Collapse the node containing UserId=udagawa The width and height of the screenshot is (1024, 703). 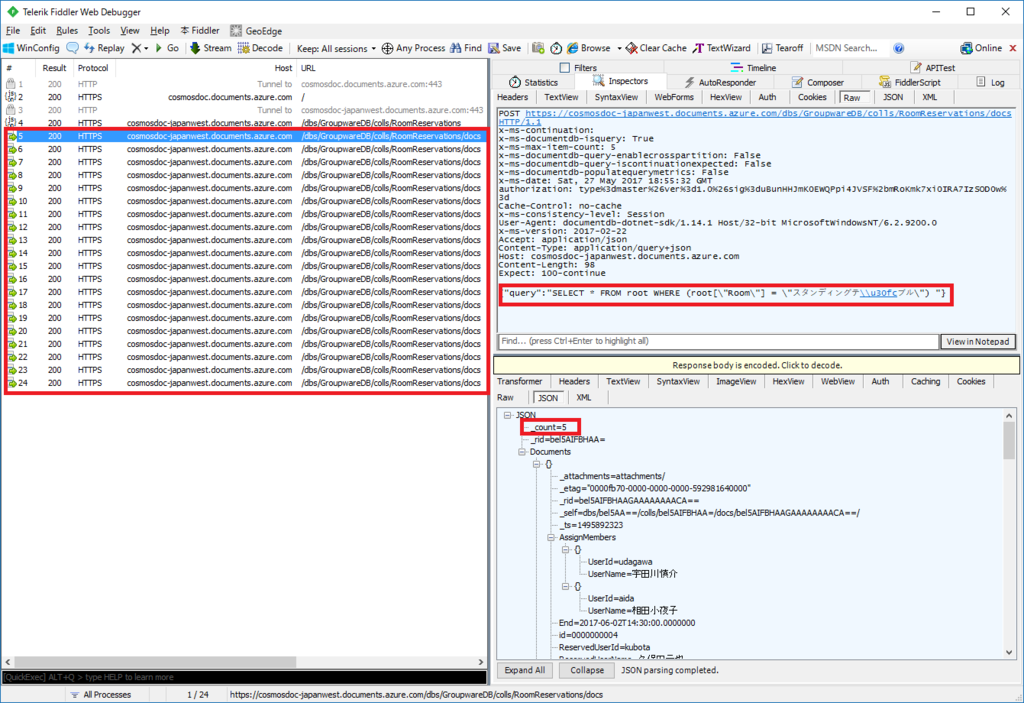tap(566, 549)
